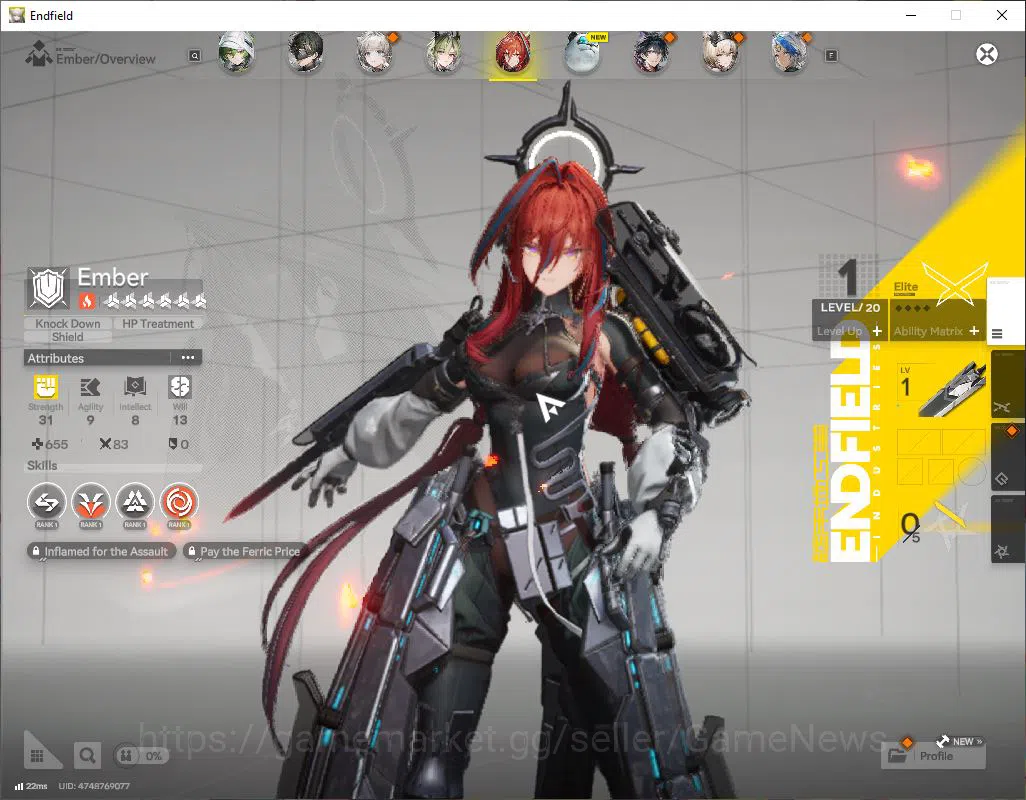The width and height of the screenshot is (1026, 800).
Task: Click the Knock Down tag
Action: pyautogui.click(x=68, y=323)
